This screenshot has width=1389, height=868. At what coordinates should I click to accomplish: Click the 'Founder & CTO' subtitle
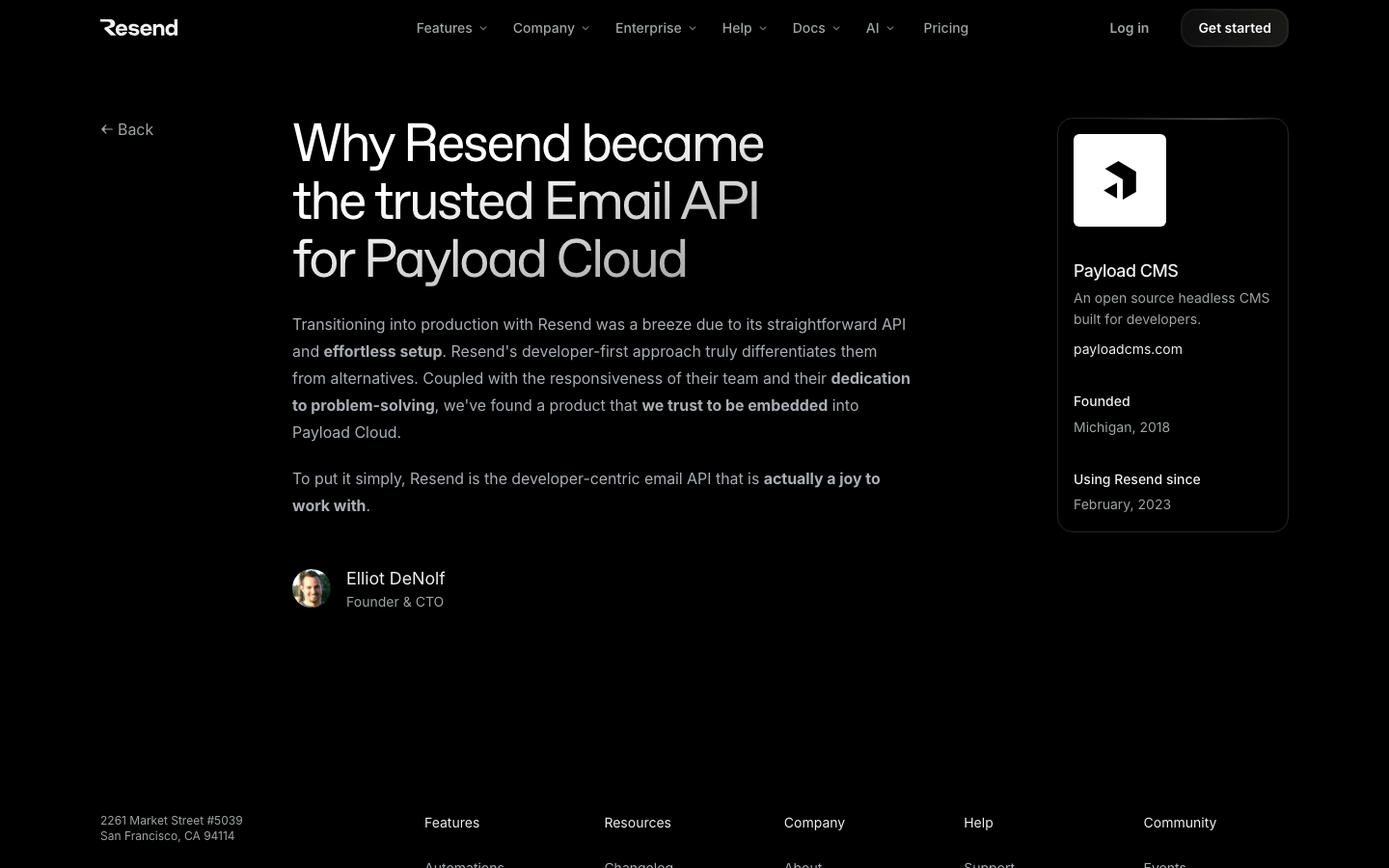point(395,602)
